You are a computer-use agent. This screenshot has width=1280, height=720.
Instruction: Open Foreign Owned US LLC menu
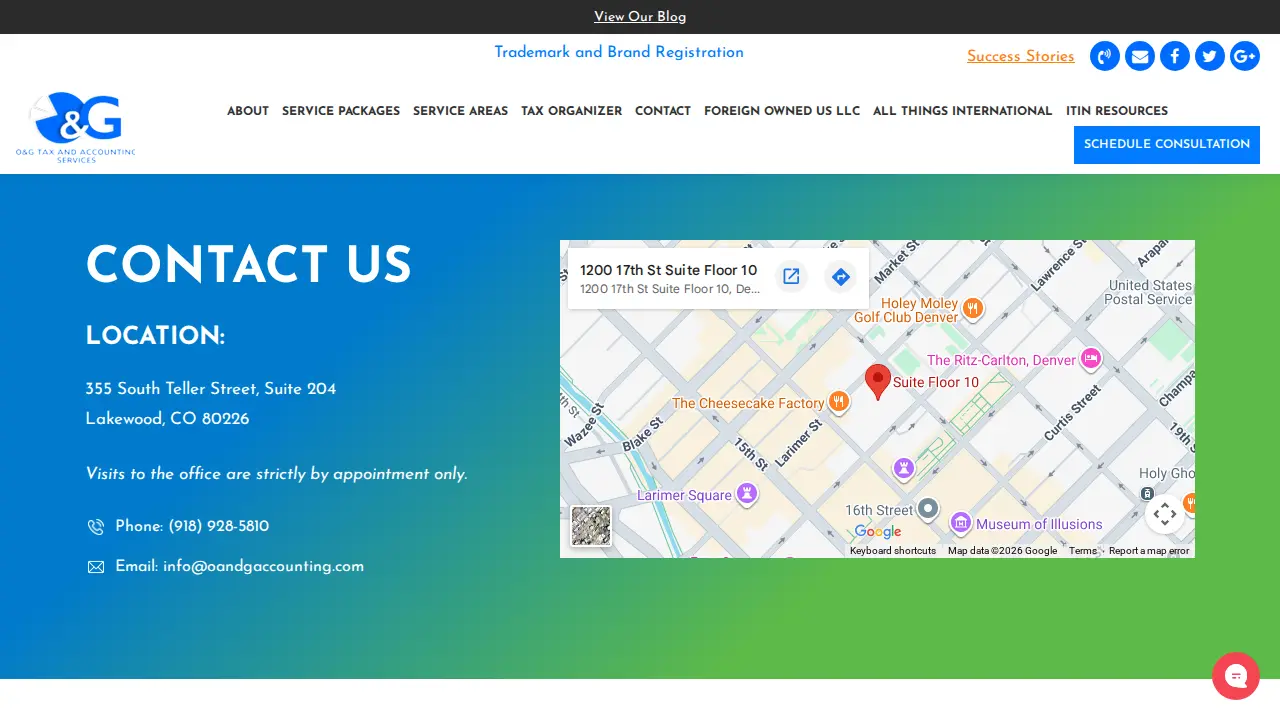click(782, 111)
